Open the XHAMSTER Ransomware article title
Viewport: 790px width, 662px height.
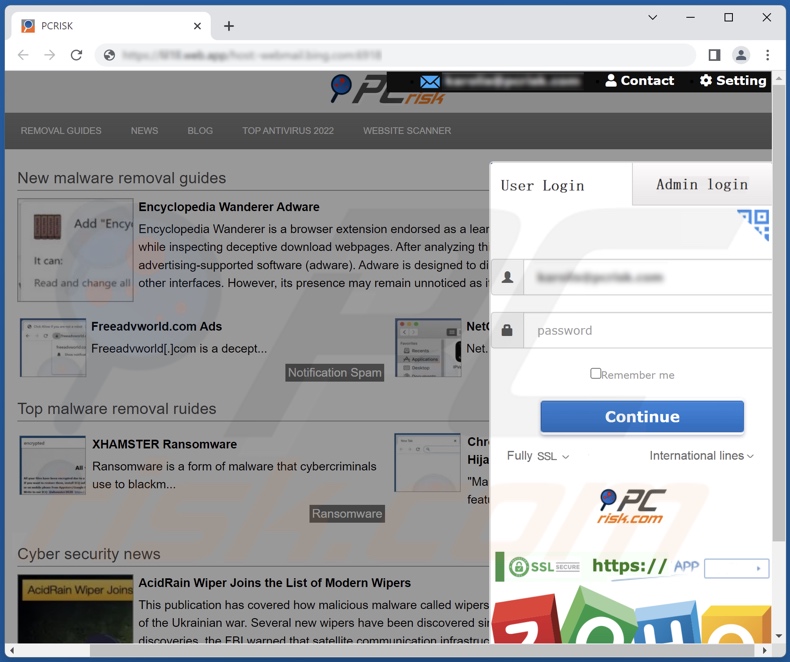point(164,444)
